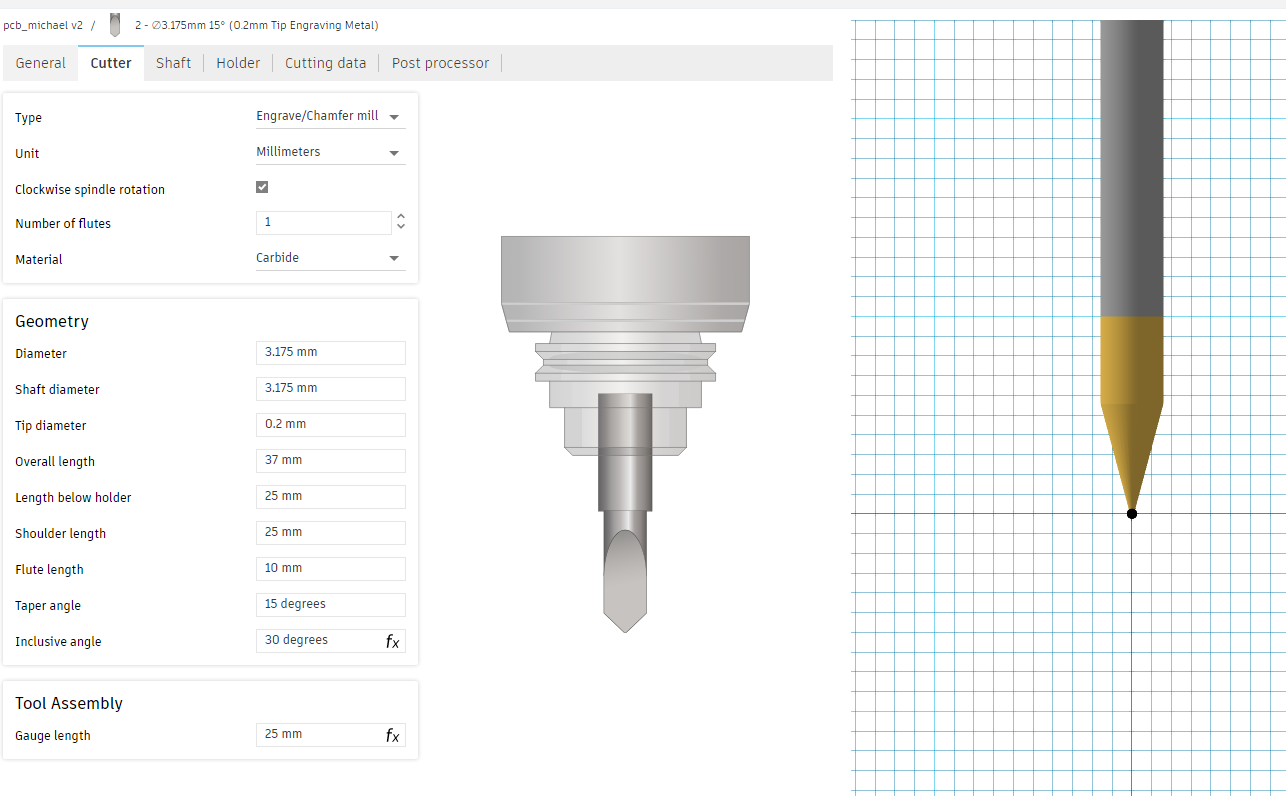This screenshot has height=796, width=1286.
Task: Click the pcb_michael v2 breadcrumb link
Action: pyautogui.click(x=43, y=26)
